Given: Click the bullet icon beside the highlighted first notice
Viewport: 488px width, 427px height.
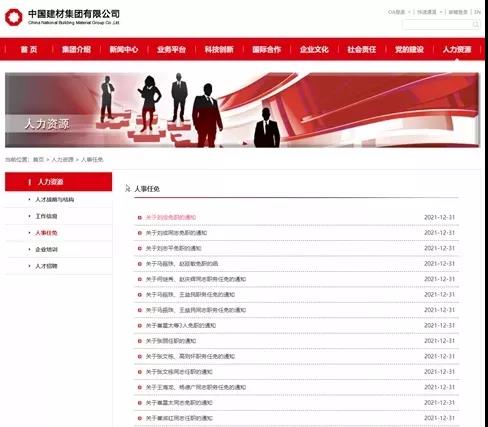Looking at the screenshot, I should (x=140, y=218).
